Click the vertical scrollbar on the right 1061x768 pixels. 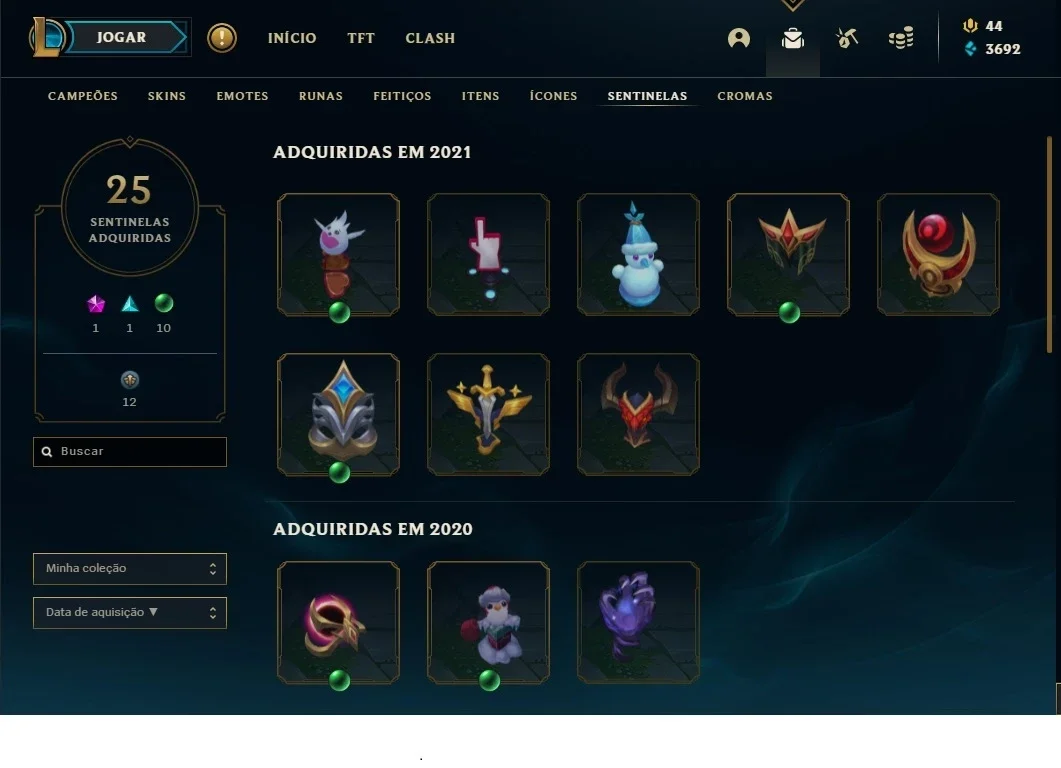coord(1049,244)
